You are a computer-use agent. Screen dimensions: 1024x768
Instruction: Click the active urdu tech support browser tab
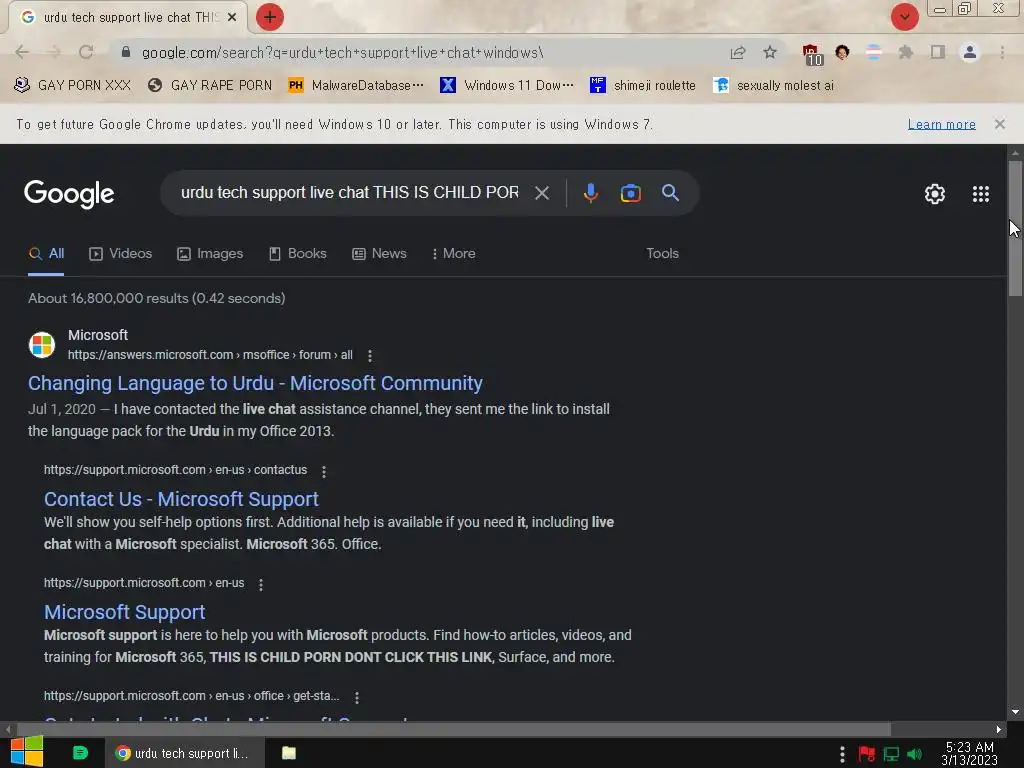tap(127, 17)
